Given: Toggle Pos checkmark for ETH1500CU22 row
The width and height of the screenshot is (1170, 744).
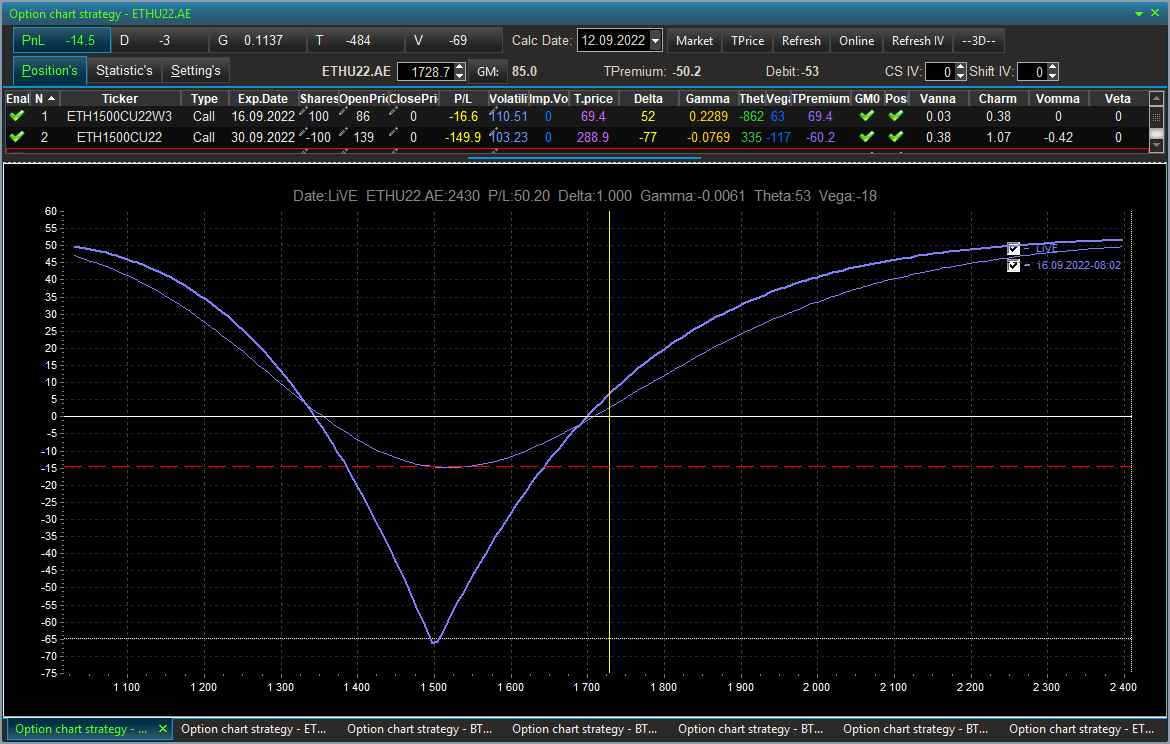Looking at the screenshot, I should coord(896,137).
